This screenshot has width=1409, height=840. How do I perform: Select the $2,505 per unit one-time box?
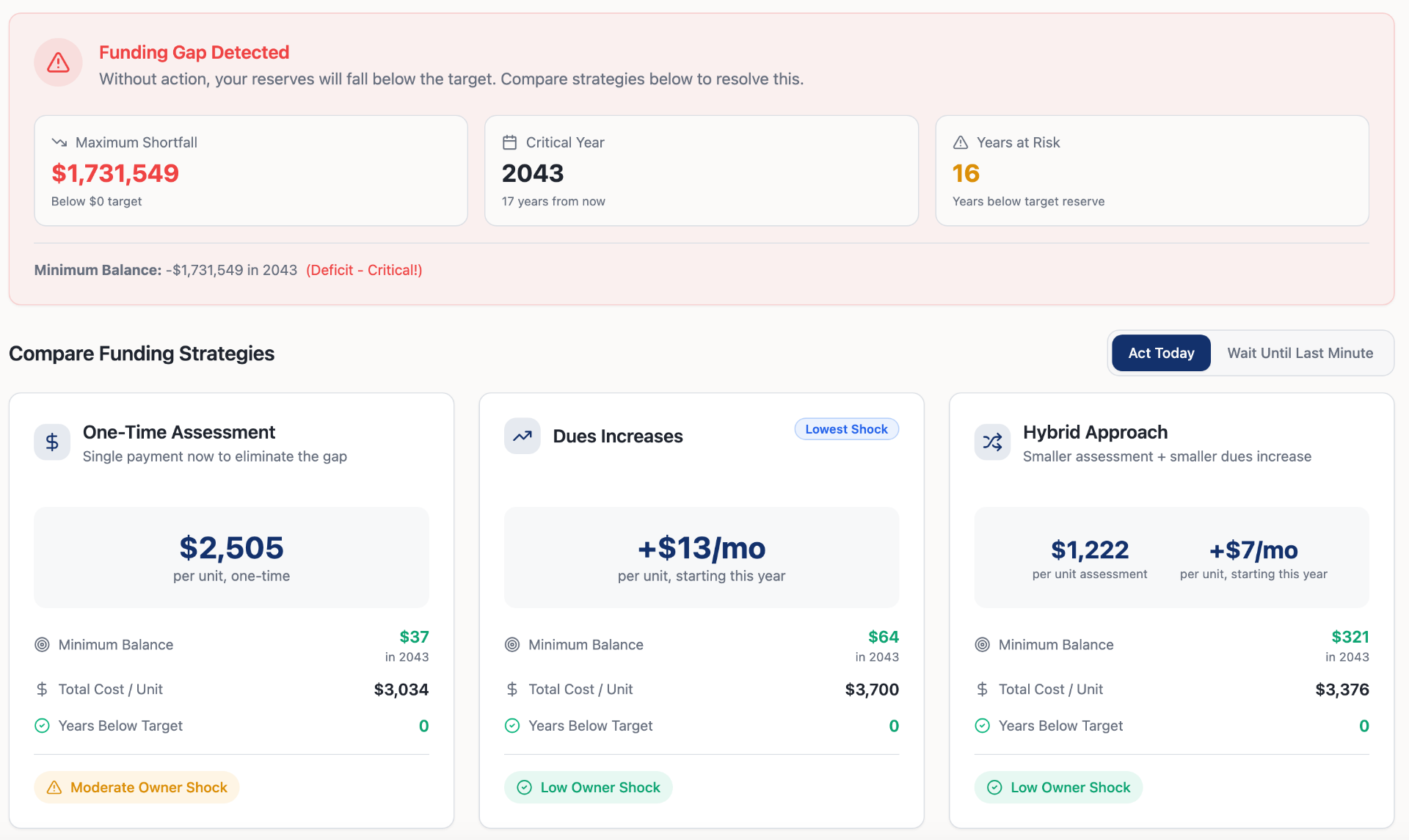click(x=232, y=558)
